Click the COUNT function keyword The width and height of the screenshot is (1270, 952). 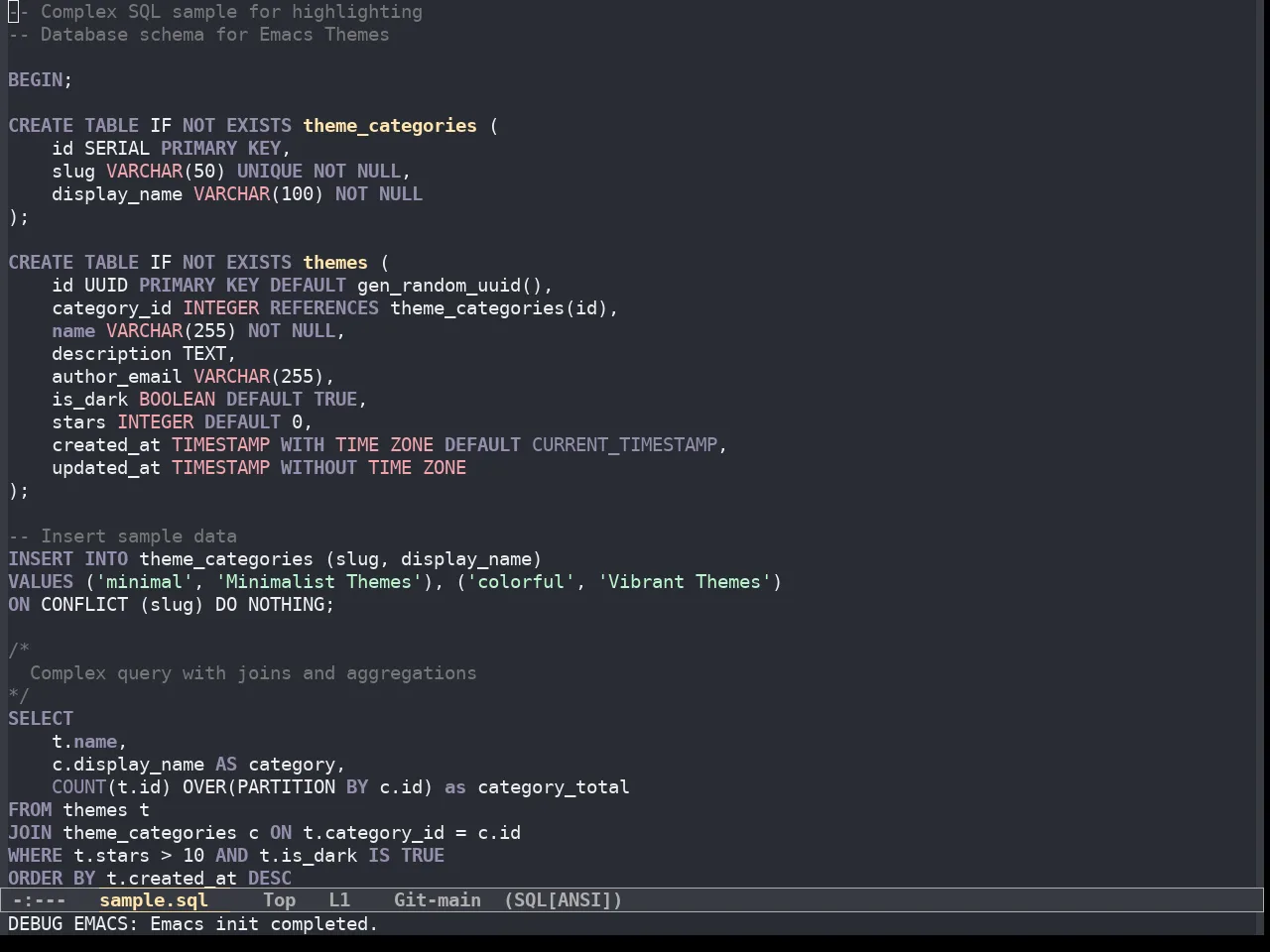click(79, 787)
